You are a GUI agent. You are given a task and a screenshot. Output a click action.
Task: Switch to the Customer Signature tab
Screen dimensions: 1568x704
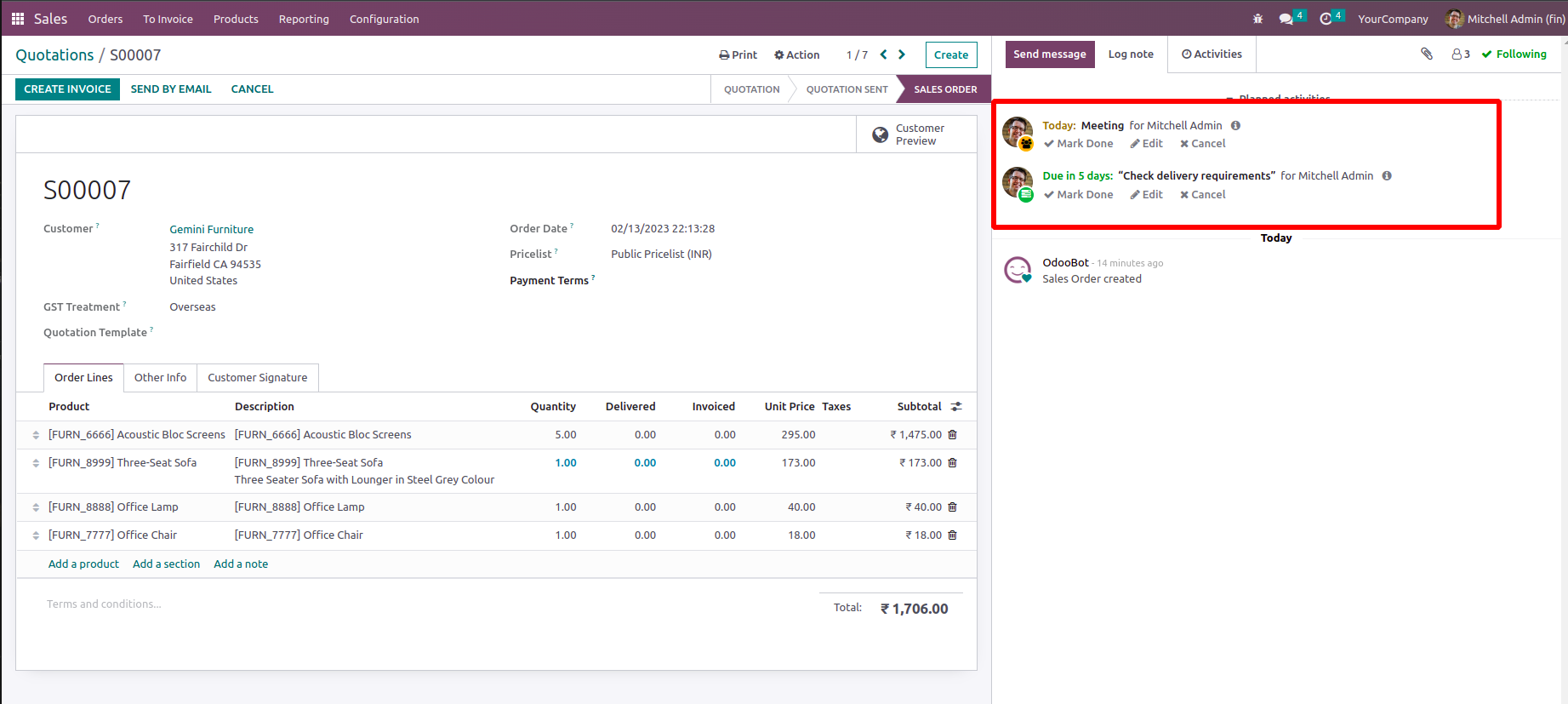click(x=257, y=378)
